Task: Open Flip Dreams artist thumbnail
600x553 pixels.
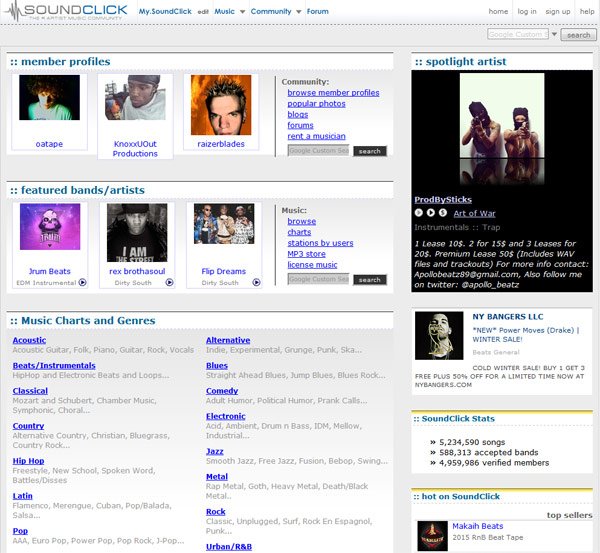Action: coord(224,223)
